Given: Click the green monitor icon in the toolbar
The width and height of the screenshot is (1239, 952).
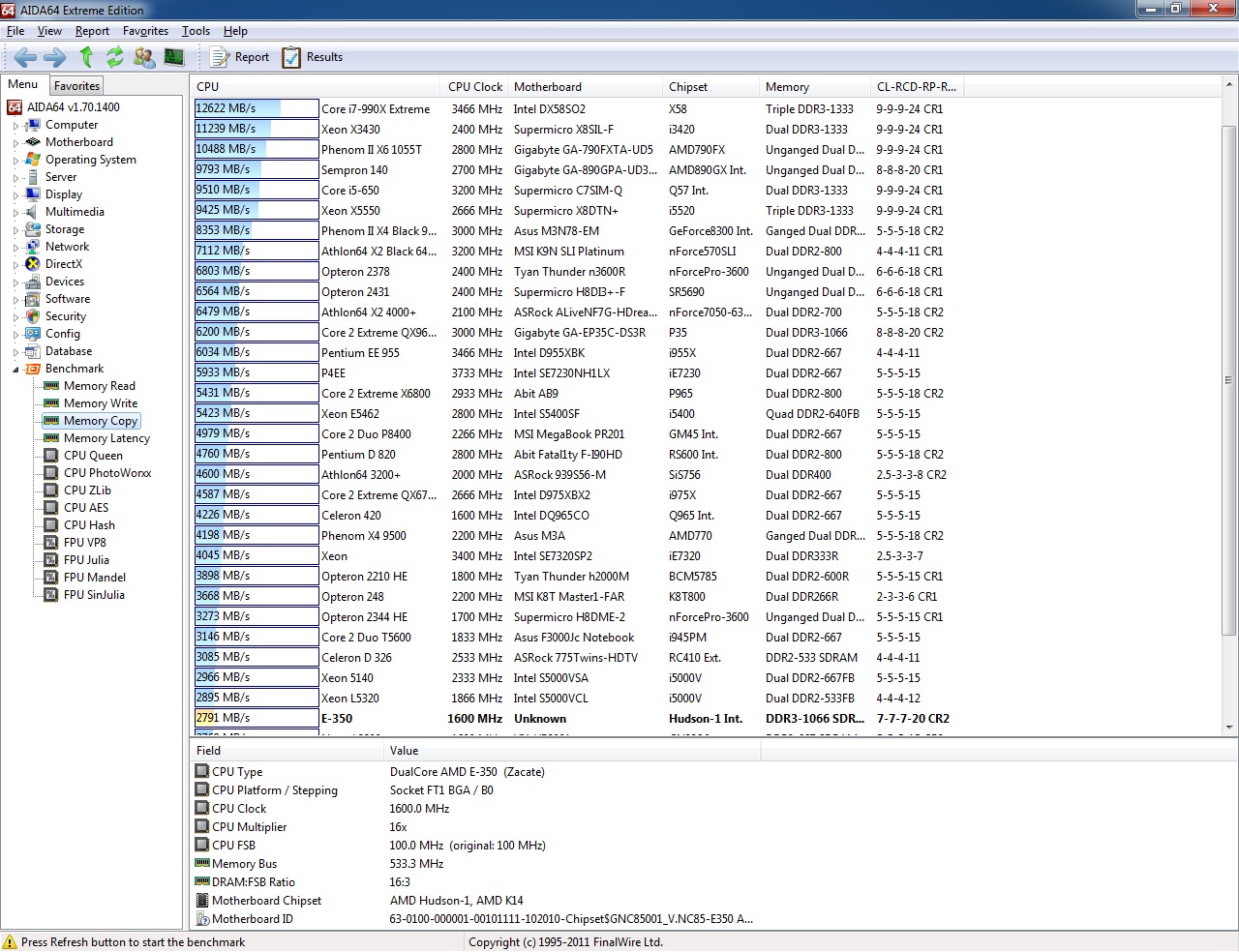Looking at the screenshot, I should [174, 57].
